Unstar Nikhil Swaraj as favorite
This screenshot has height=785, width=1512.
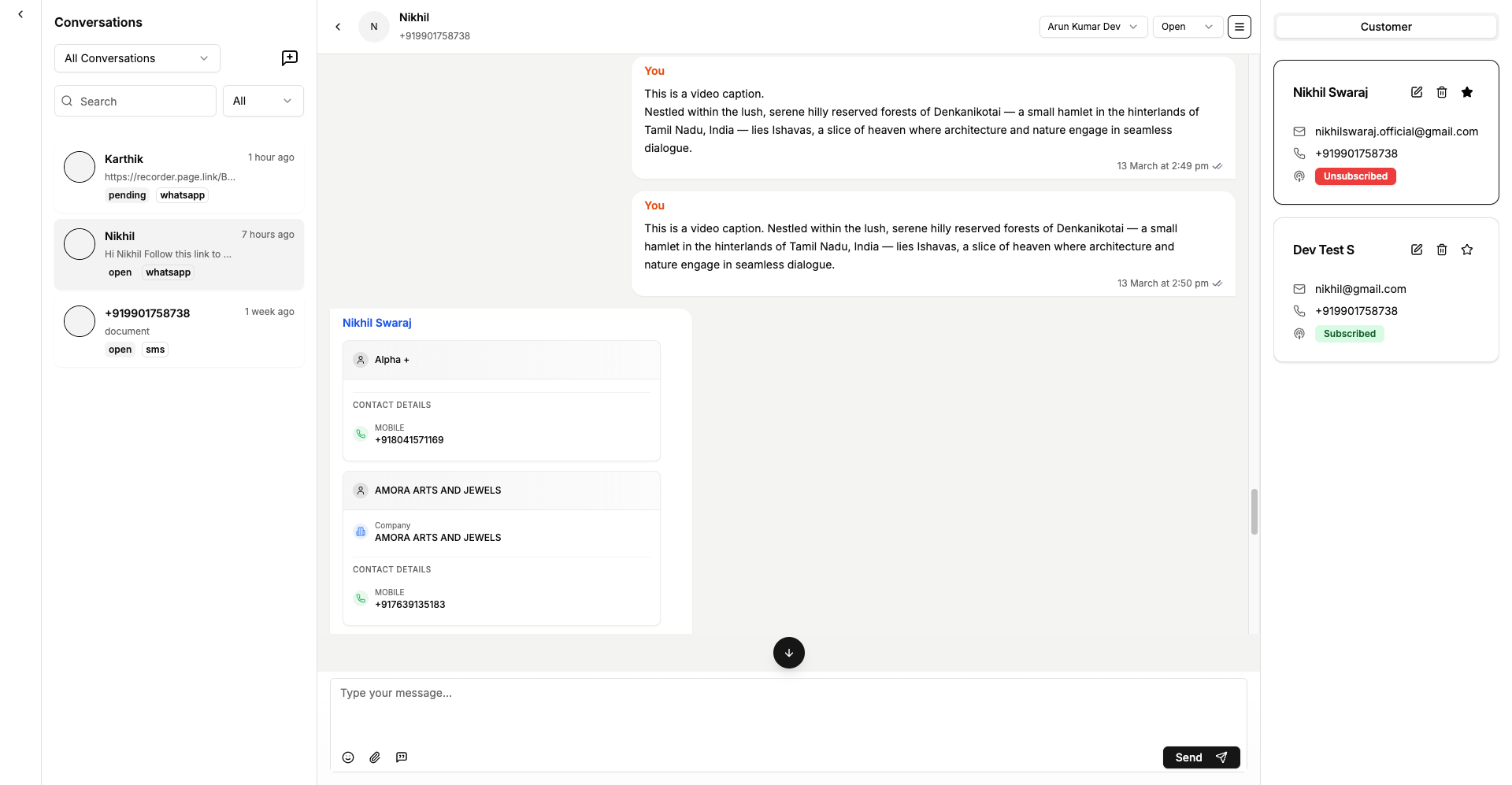coord(1467,92)
